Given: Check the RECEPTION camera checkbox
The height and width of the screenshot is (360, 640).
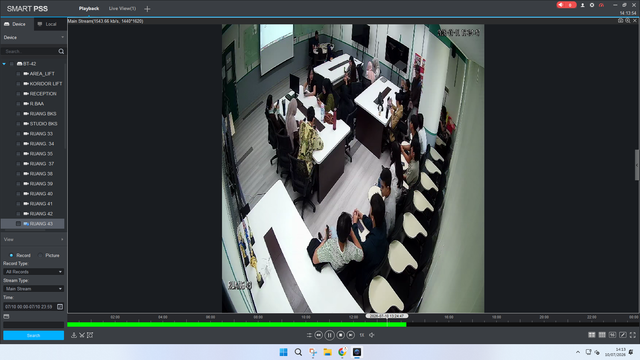Looking at the screenshot, I should point(18,94).
